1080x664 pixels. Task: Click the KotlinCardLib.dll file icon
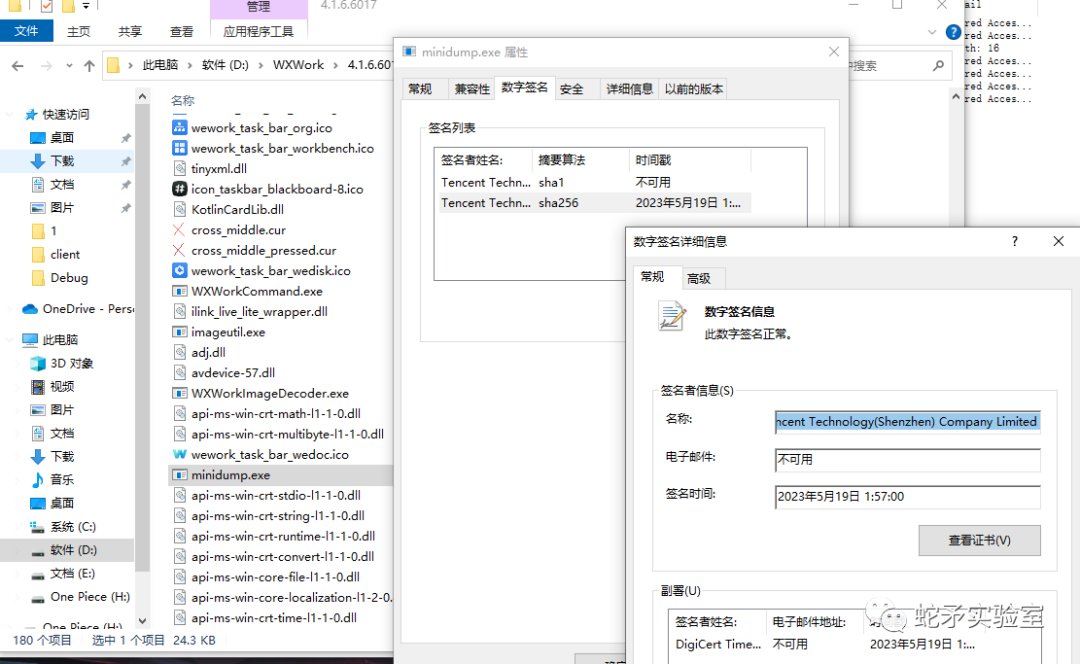point(179,209)
